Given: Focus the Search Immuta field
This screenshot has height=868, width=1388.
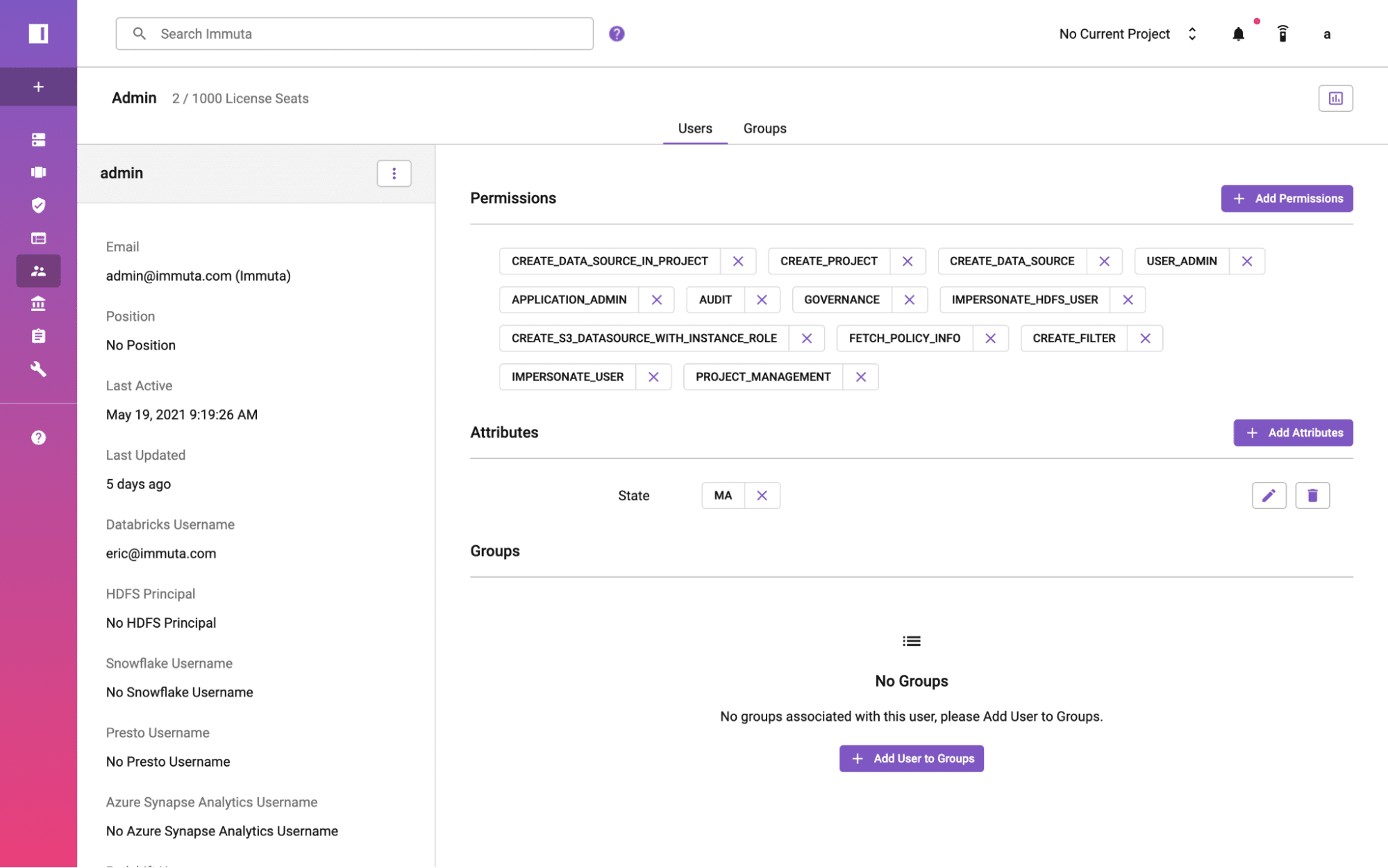Looking at the screenshot, I should click(x=354, y=33).
